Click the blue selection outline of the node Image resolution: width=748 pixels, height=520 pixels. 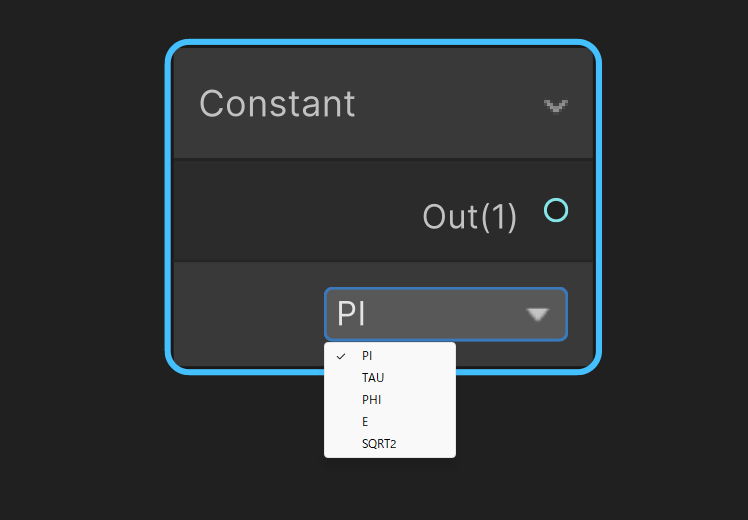168,205
